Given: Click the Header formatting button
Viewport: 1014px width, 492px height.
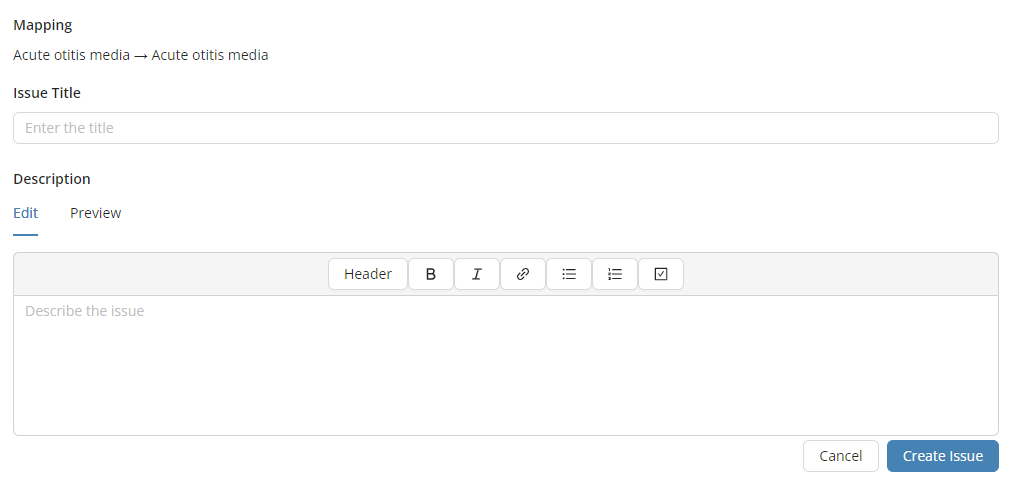Looking at the screenshot, I should click(x=368, y=274).
